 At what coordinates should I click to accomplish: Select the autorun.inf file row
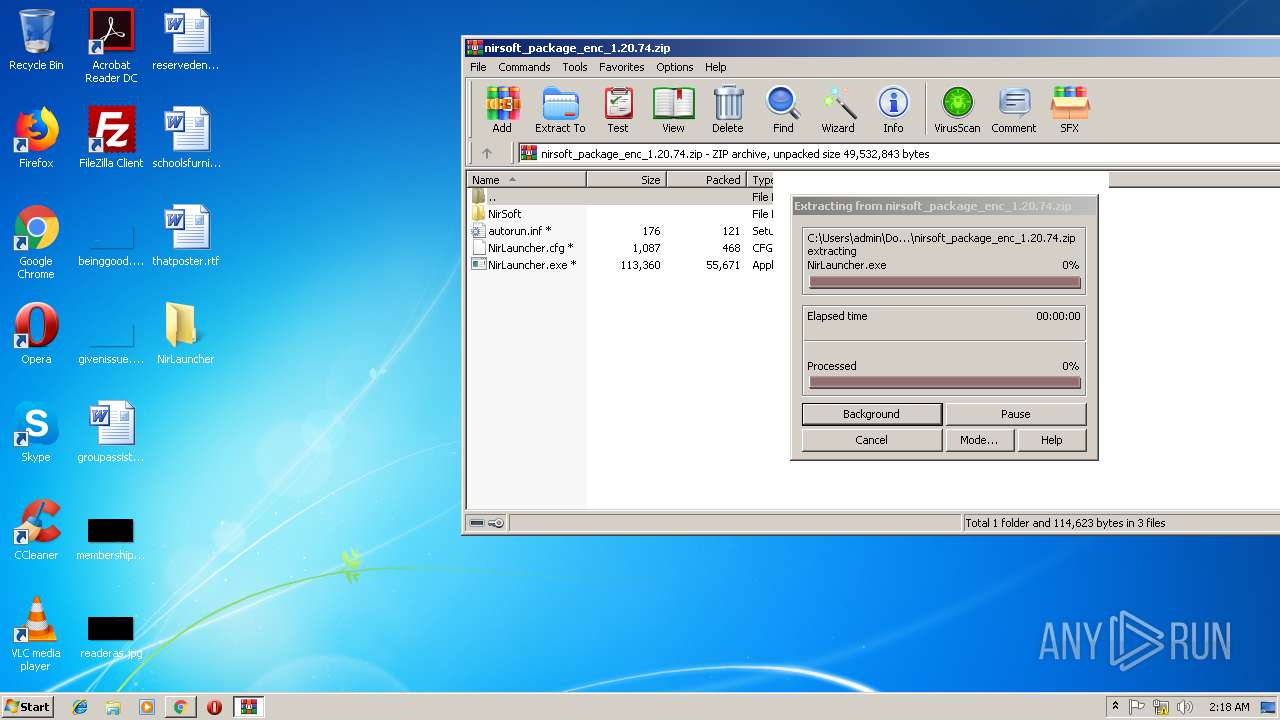620,231
